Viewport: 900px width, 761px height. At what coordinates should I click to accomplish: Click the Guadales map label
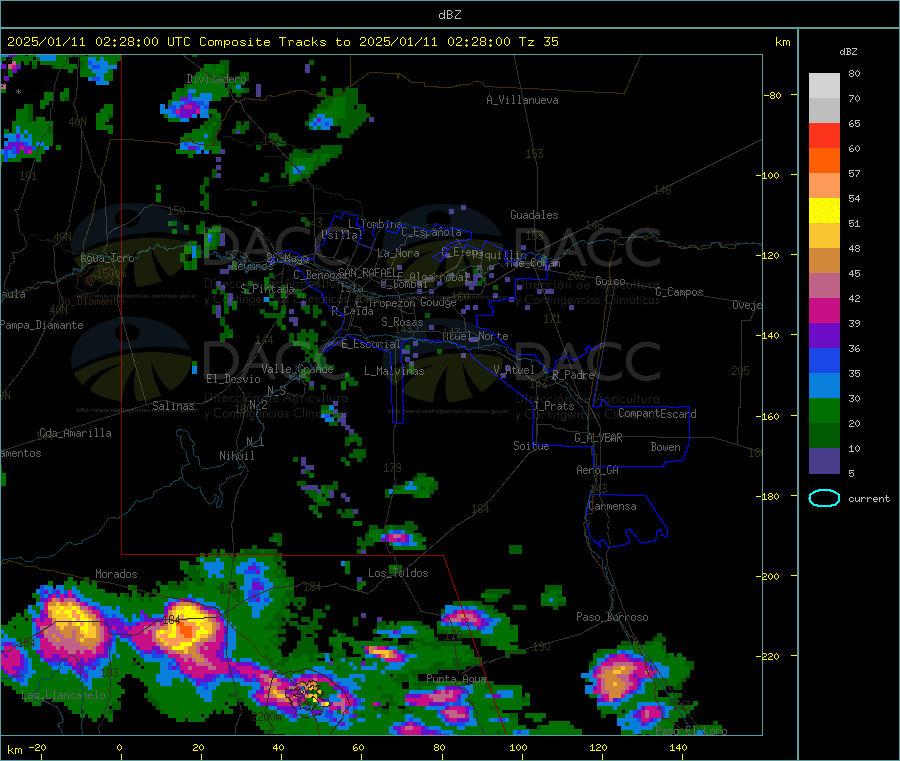(x=534, y=215)
